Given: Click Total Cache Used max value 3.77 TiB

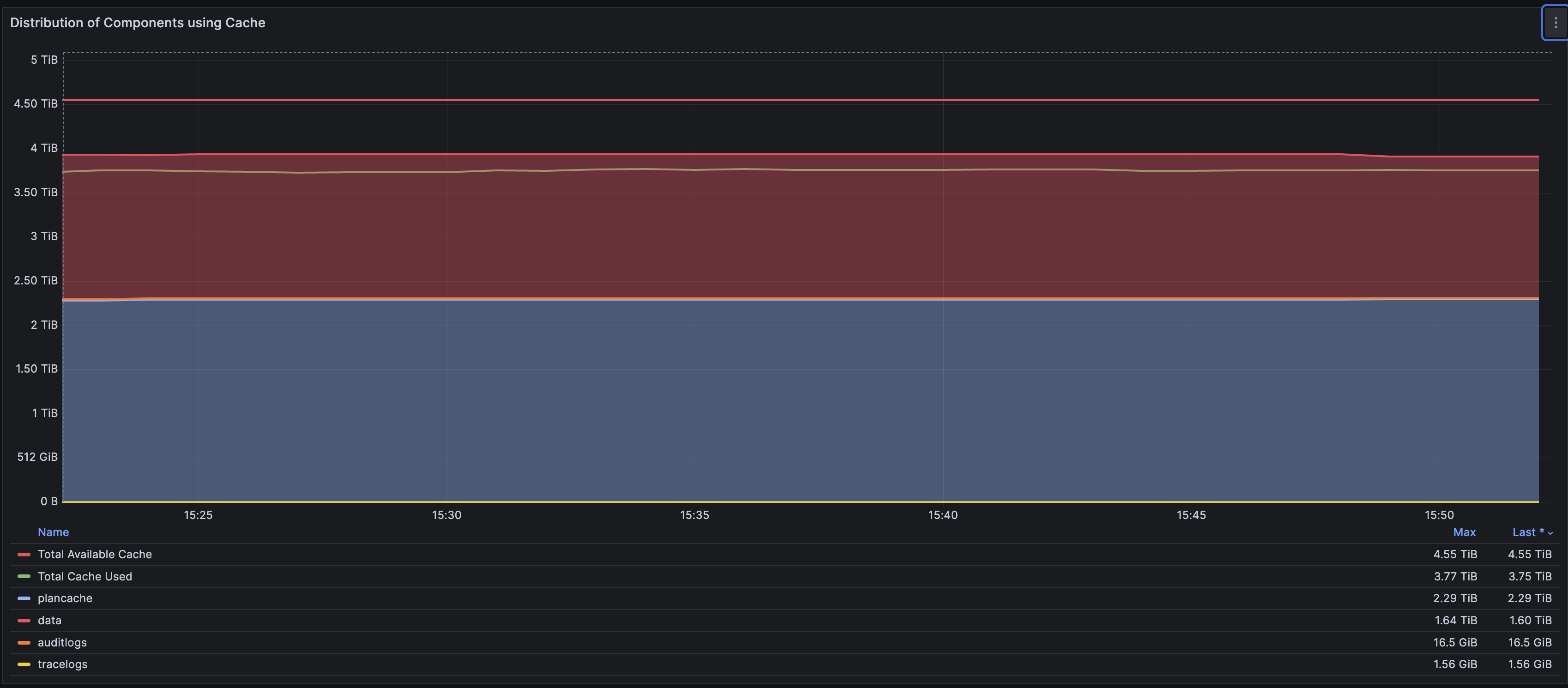Looking at the screenshot, I should 1455,576.
